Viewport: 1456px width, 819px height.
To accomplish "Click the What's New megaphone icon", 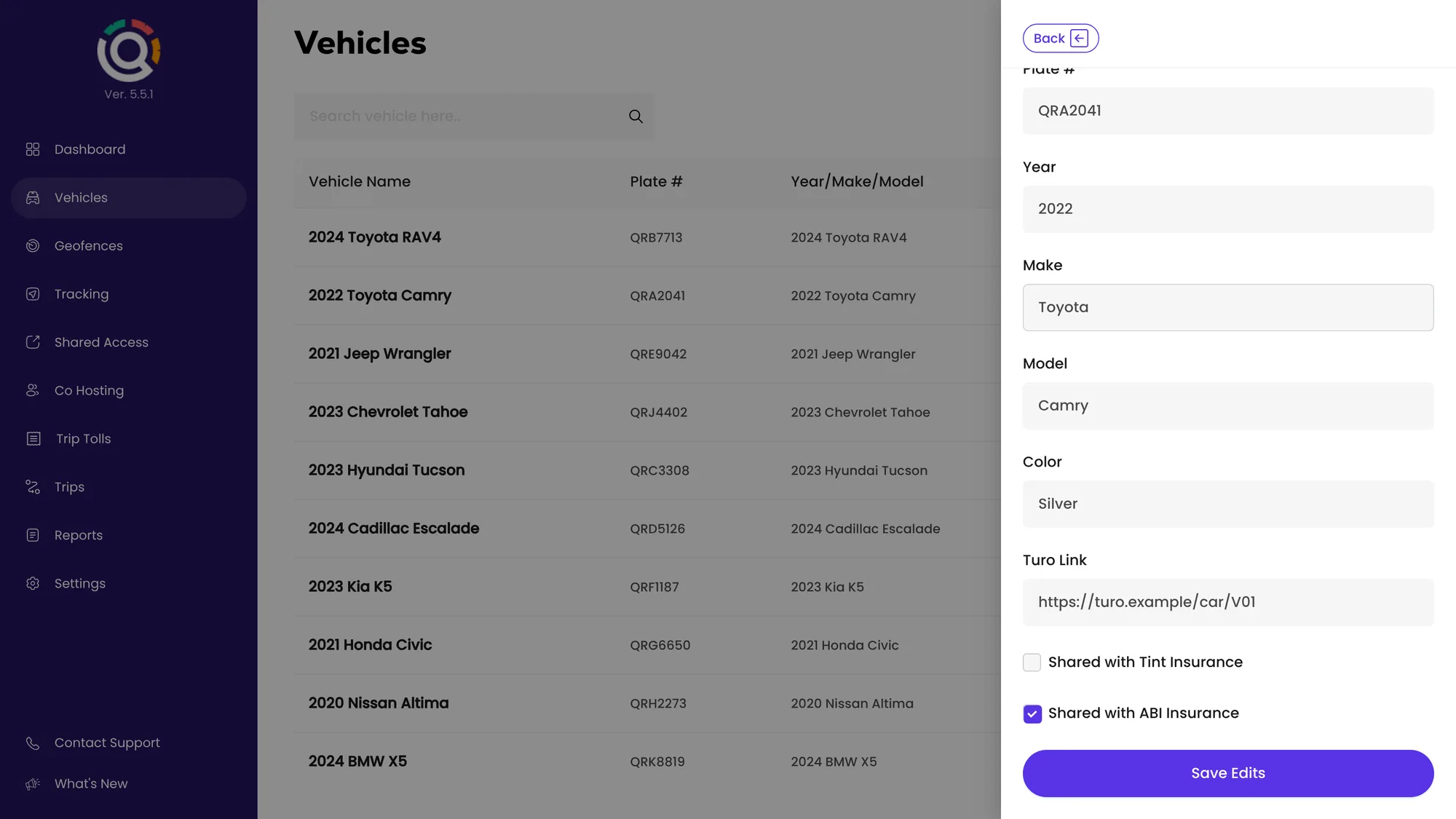I will (33, 783).
